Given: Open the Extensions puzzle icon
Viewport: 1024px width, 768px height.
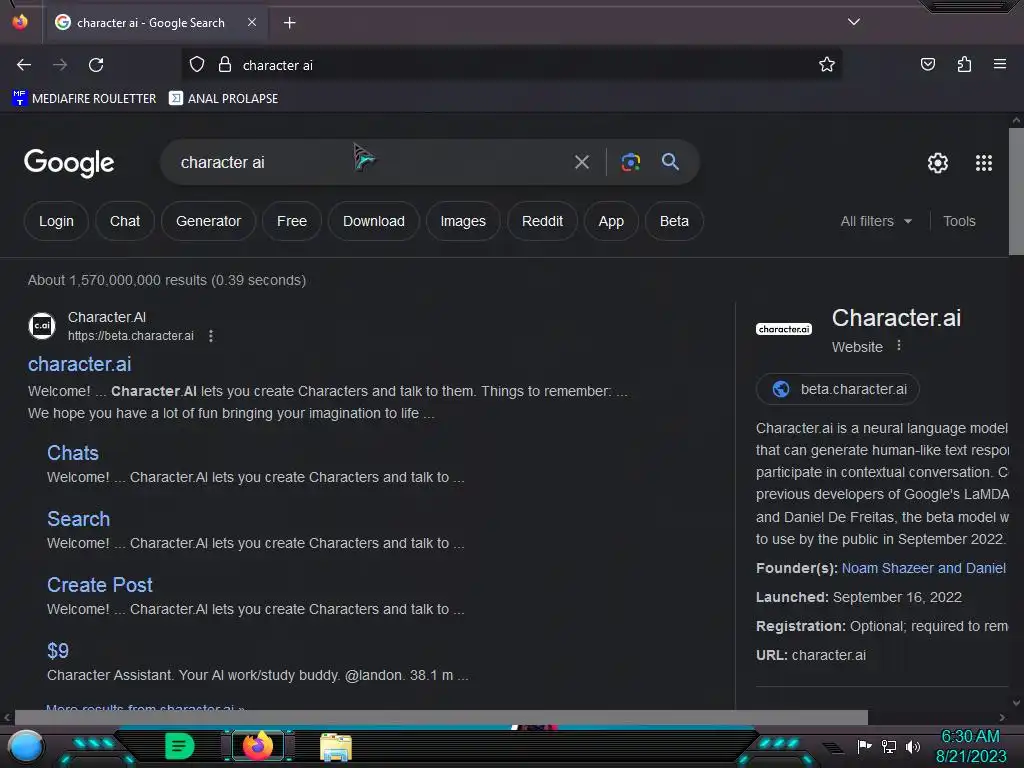Looking at the screenshot, I should coord(964,64).
